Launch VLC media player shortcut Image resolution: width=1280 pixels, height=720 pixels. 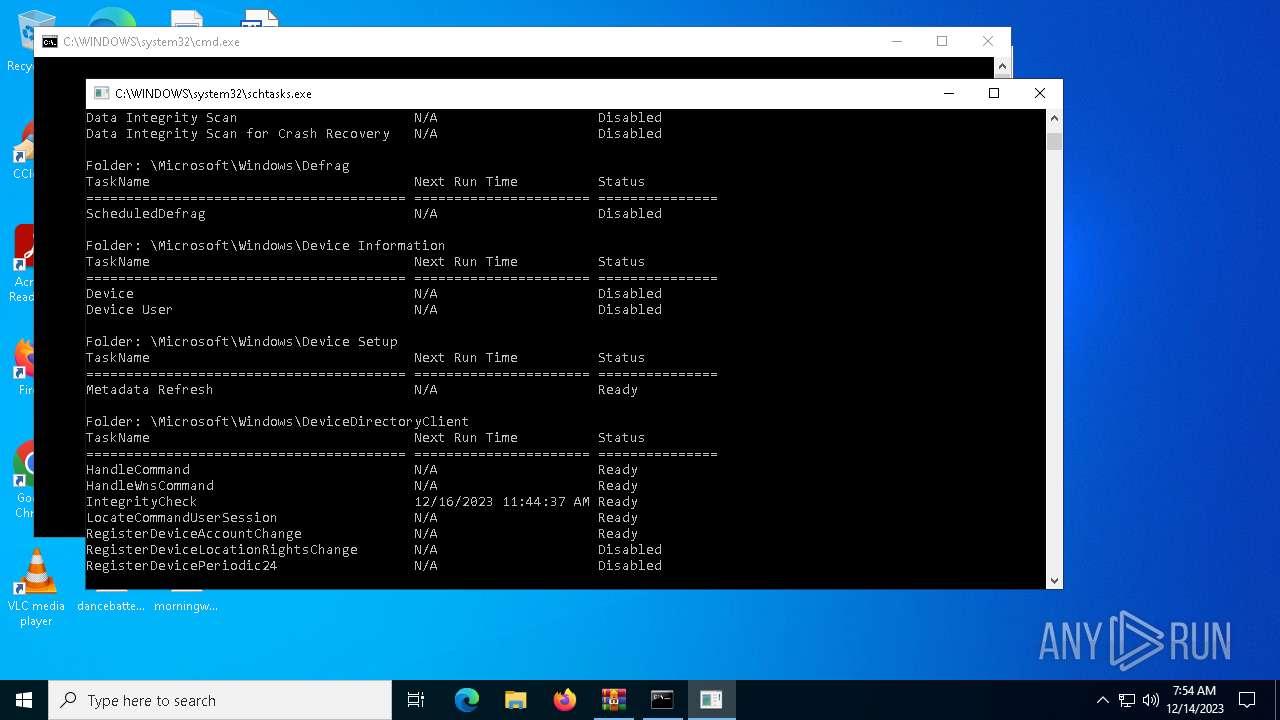[x=36, y=588]
